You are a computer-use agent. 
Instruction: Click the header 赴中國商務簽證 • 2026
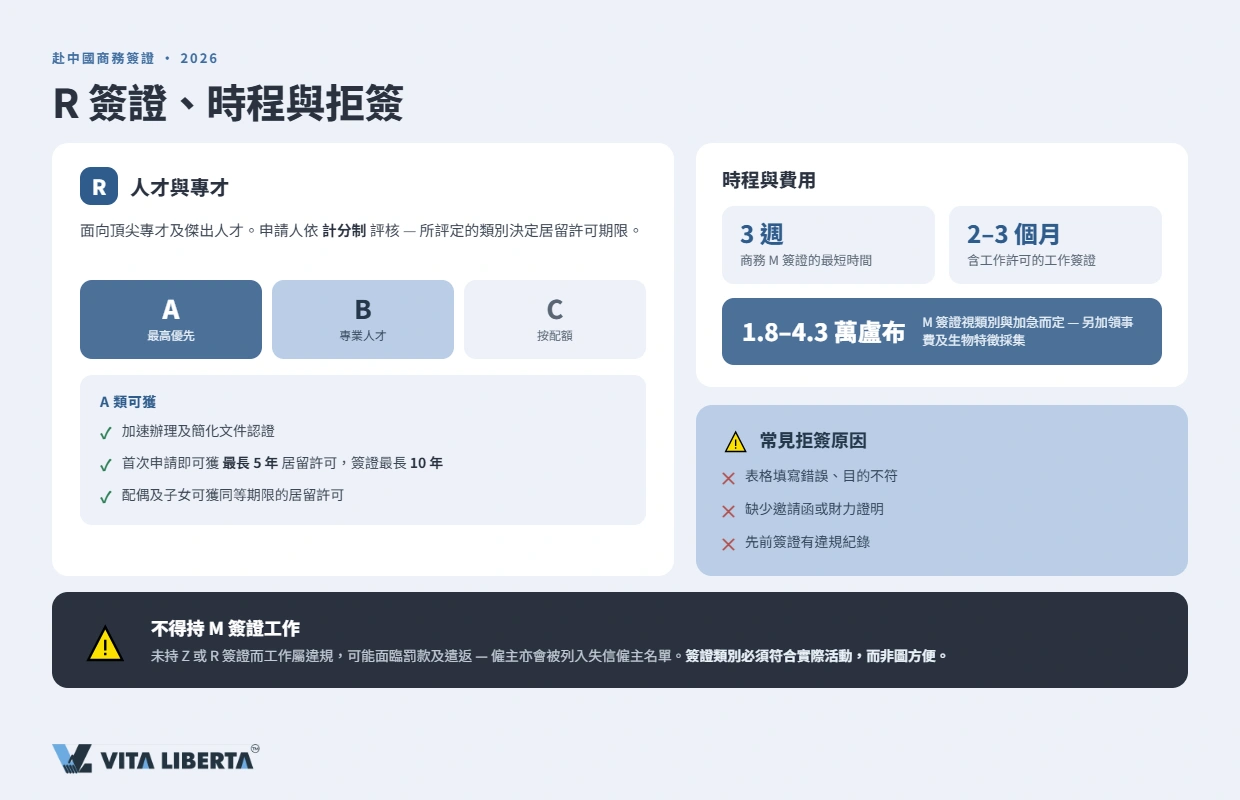tap(135, 58)
